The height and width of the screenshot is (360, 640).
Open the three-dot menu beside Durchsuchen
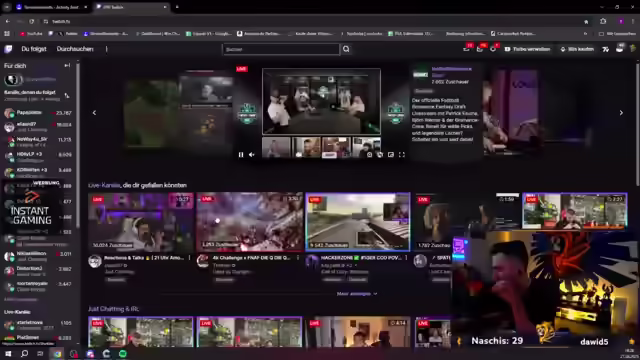coord(107,49)
